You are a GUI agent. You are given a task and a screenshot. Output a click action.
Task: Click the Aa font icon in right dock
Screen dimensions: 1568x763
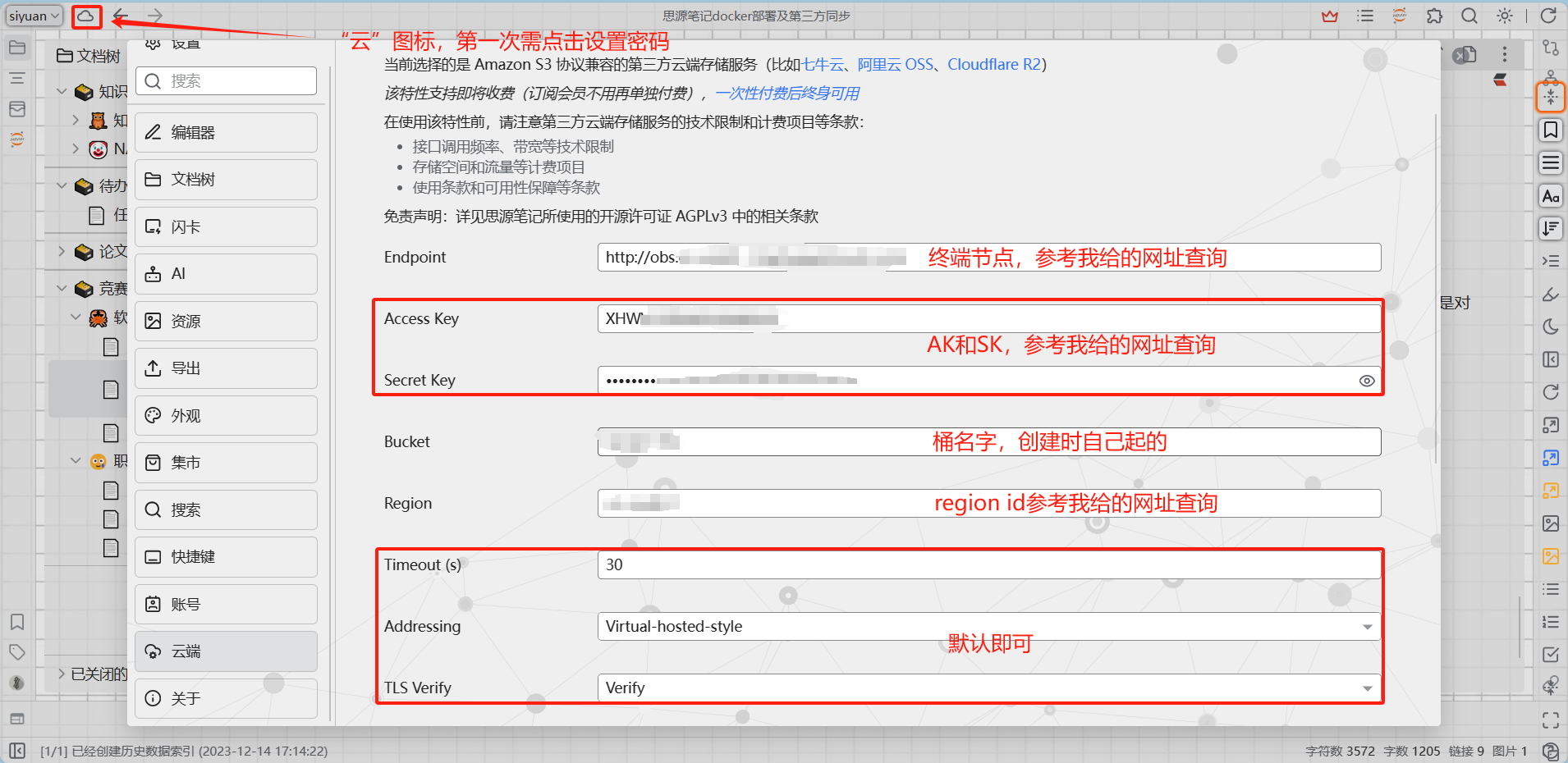click(x=1551, y=196)
